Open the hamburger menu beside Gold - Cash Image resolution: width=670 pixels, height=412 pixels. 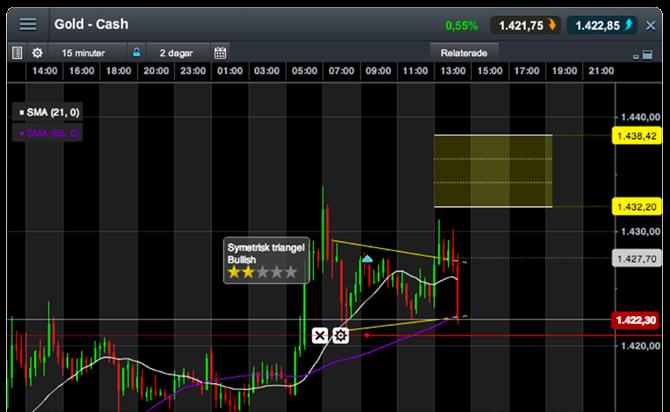[28, 24]
